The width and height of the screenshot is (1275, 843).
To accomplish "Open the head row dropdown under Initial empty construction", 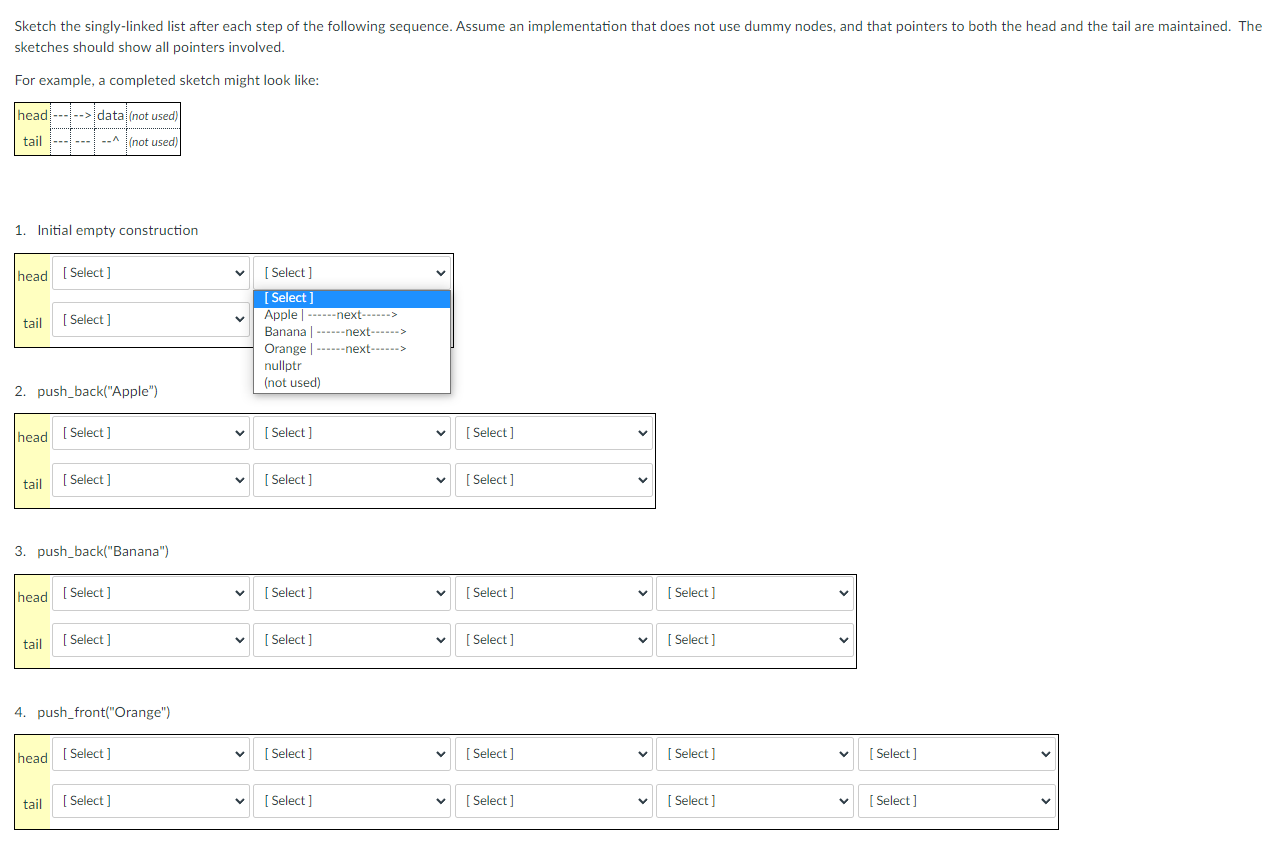I will (x=150, y=272).
